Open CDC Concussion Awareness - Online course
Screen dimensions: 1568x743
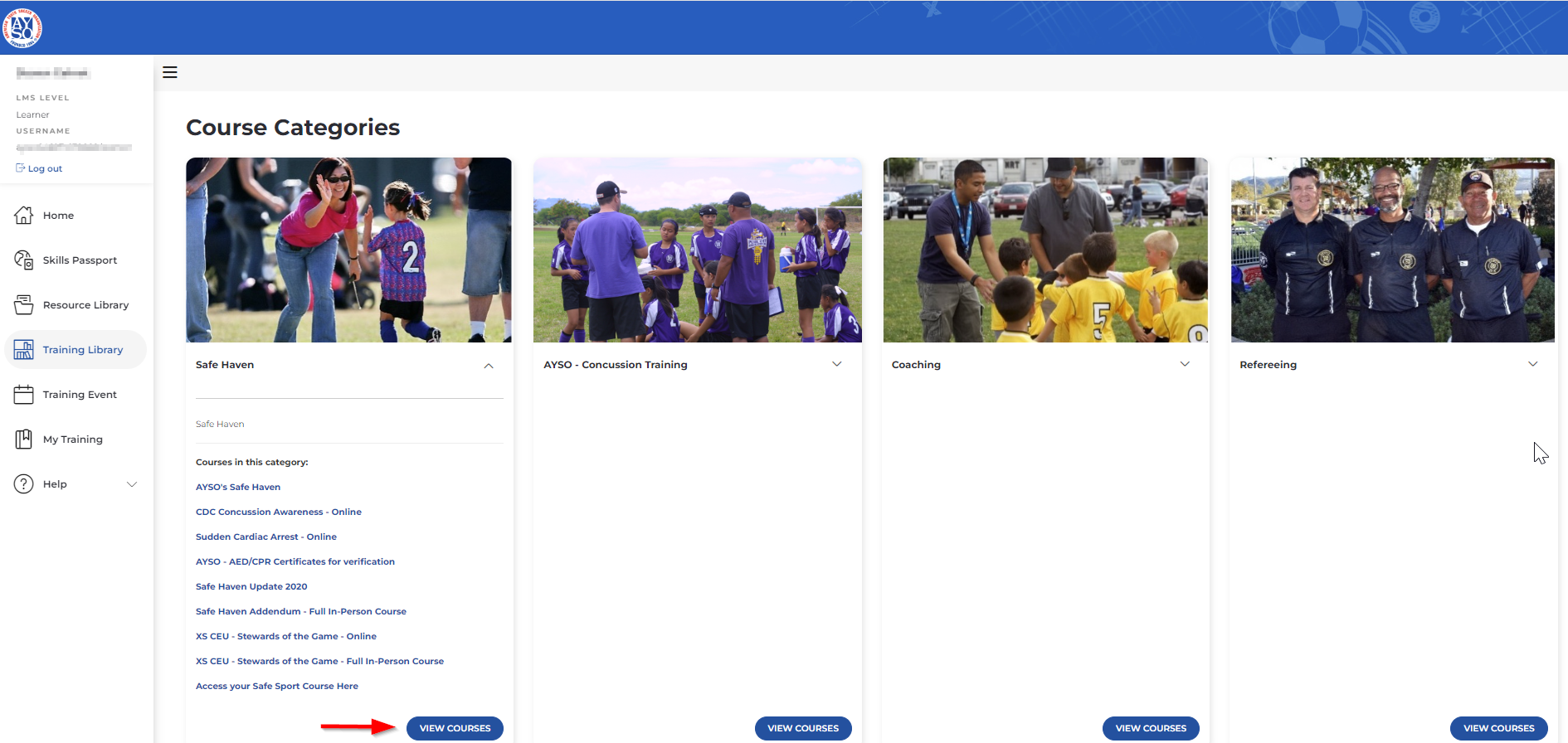278,512
